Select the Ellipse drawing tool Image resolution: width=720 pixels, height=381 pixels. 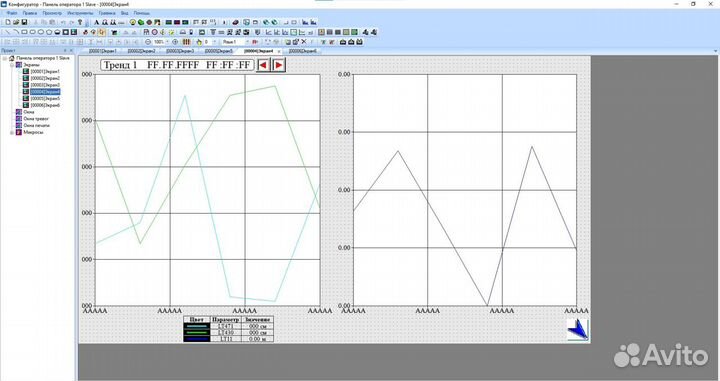pyautogui.click(x=41, y=32)
